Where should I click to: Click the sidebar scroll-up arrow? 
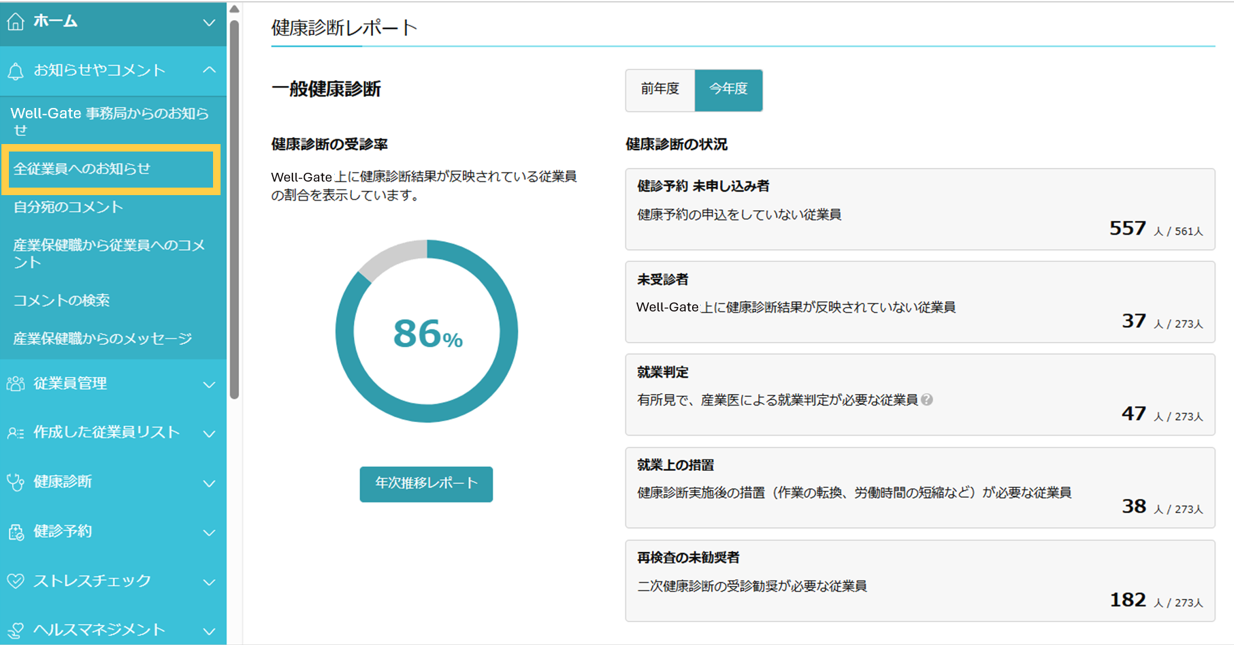point(234,9)
